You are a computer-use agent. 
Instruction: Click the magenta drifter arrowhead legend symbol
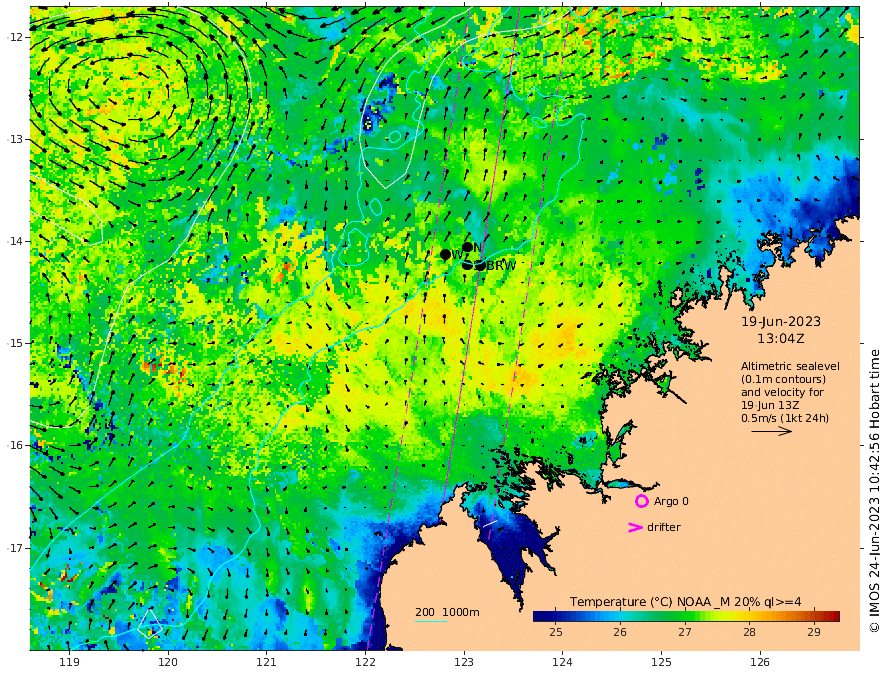[635, 527]
